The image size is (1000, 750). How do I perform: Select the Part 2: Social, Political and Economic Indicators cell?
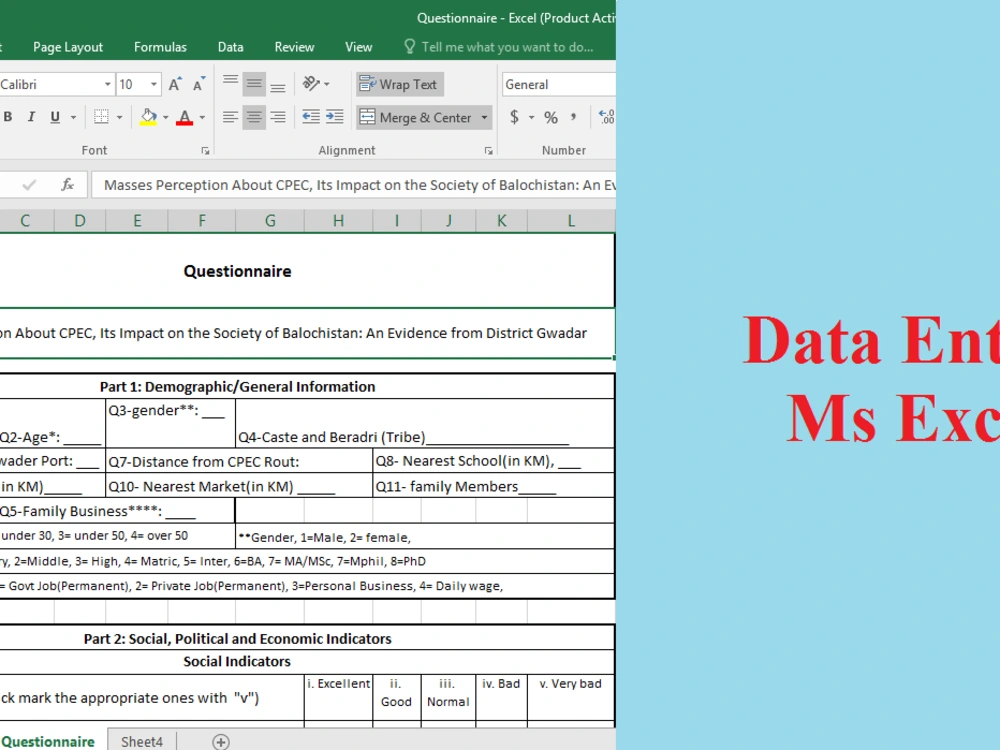point(307,638)
